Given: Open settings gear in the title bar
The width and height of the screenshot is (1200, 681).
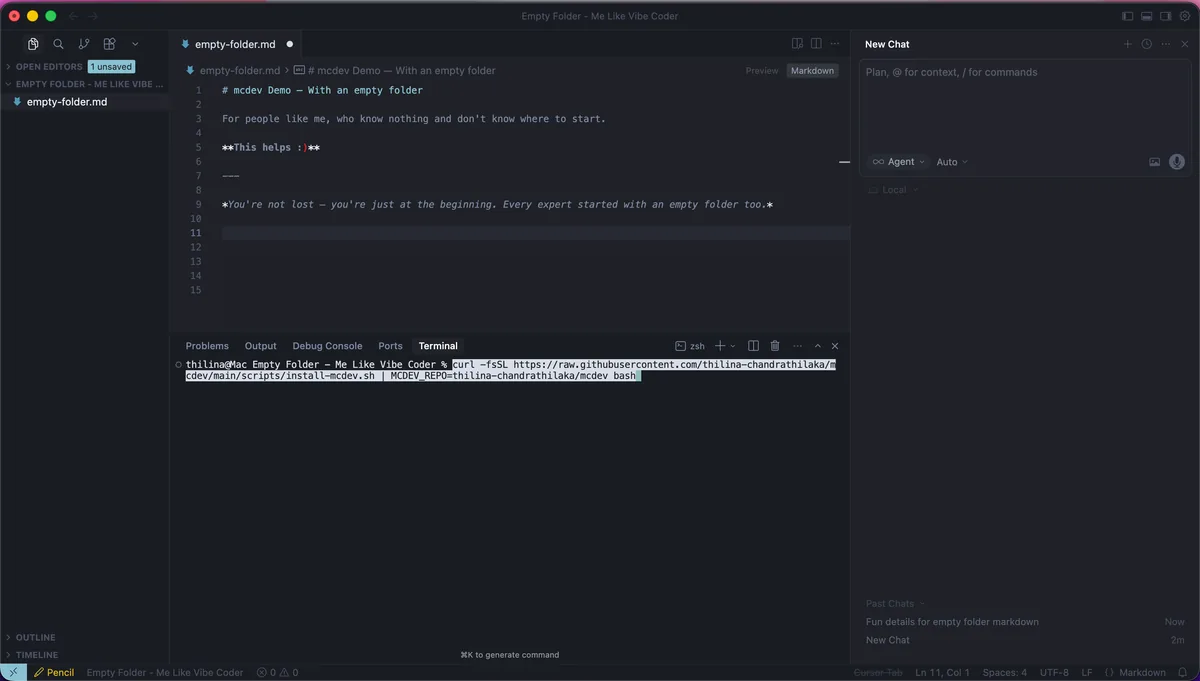Looking at the screenshot, I should [x=1185, y=16].
